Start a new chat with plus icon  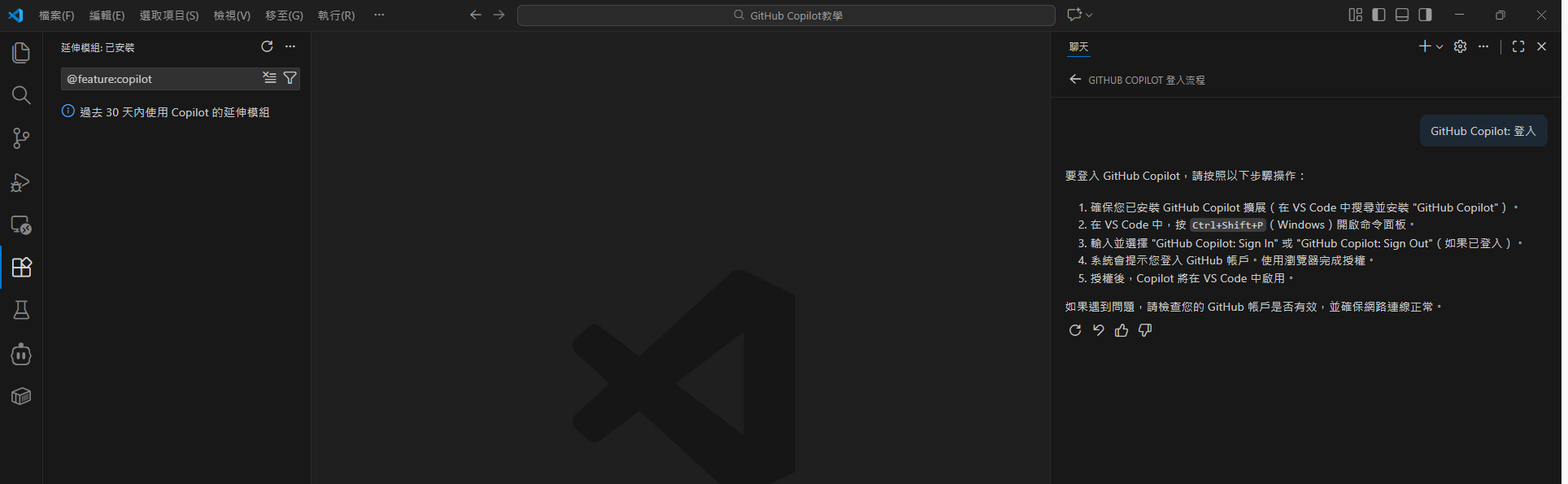pos(1425,46)
